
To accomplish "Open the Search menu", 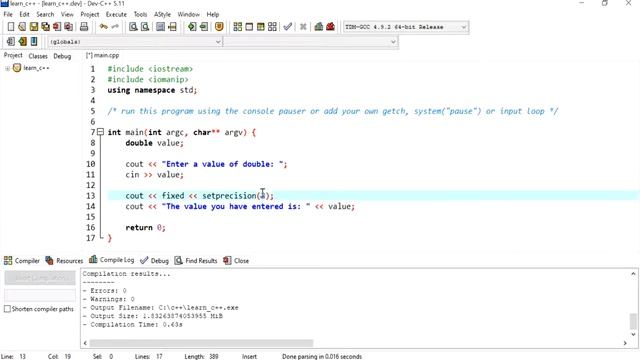I will click(x=45, y=14).
